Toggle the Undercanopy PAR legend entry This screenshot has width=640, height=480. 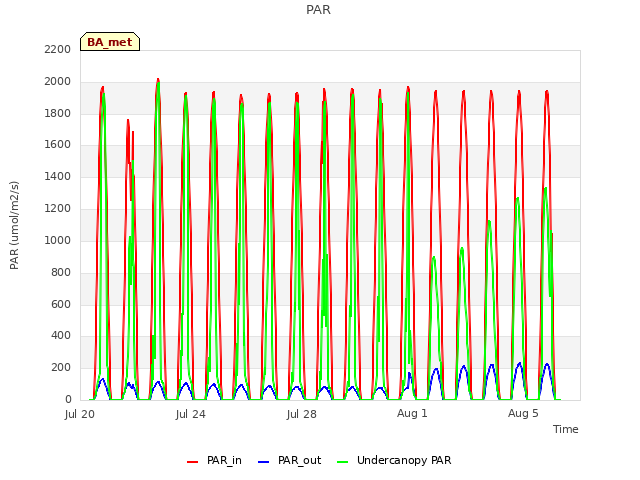coord(394,460)
